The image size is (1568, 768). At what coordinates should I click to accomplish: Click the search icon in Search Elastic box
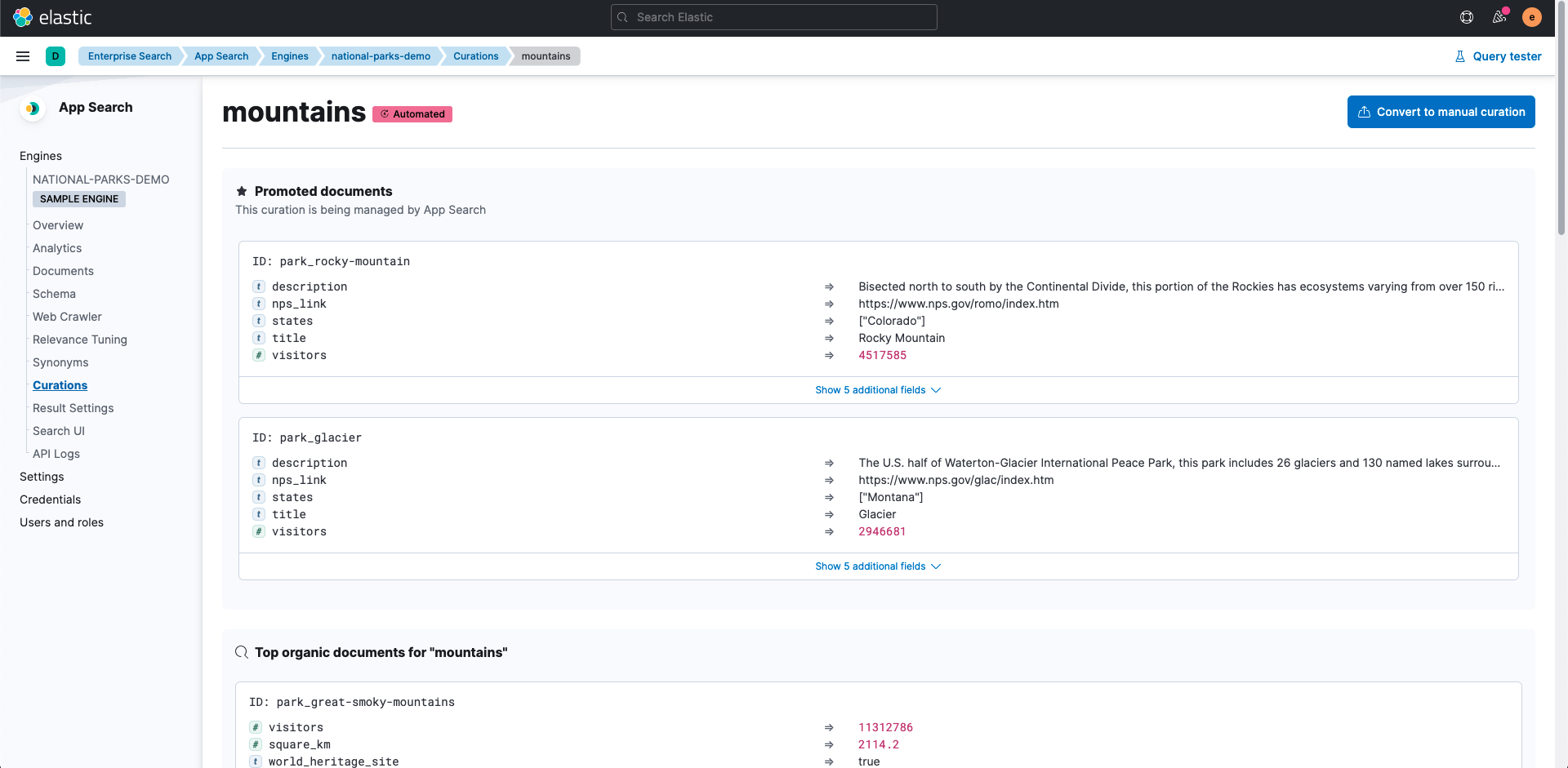coord(622,17)
